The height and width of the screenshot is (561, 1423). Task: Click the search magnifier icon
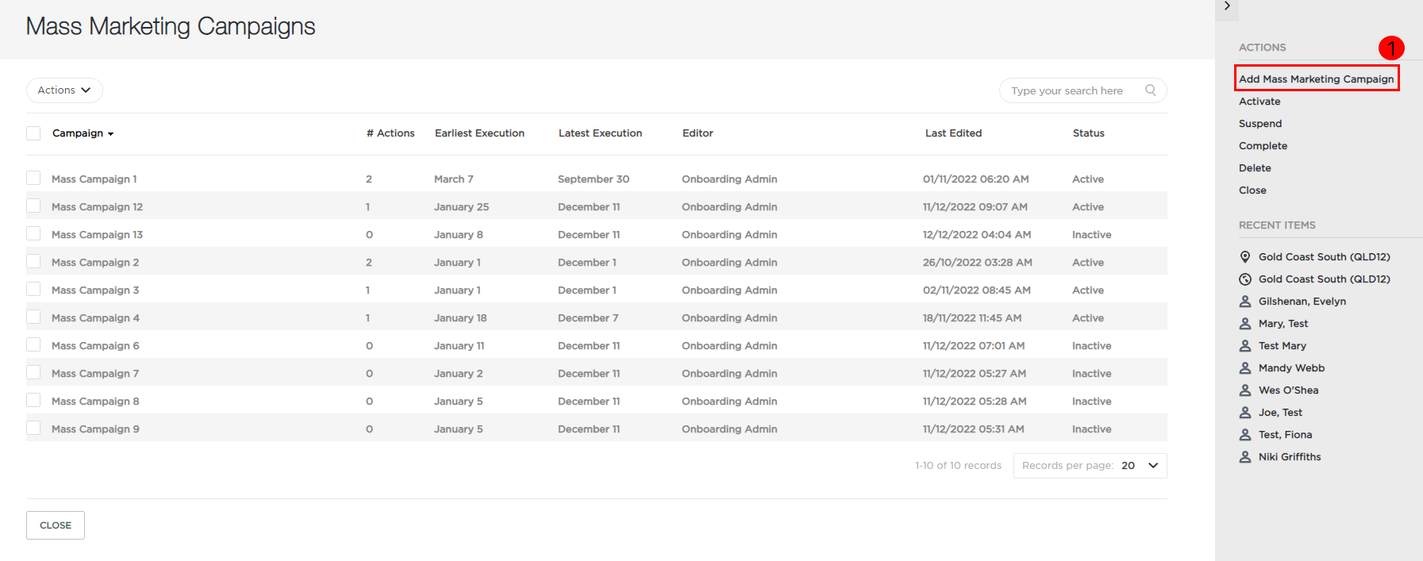point(1150,90)
